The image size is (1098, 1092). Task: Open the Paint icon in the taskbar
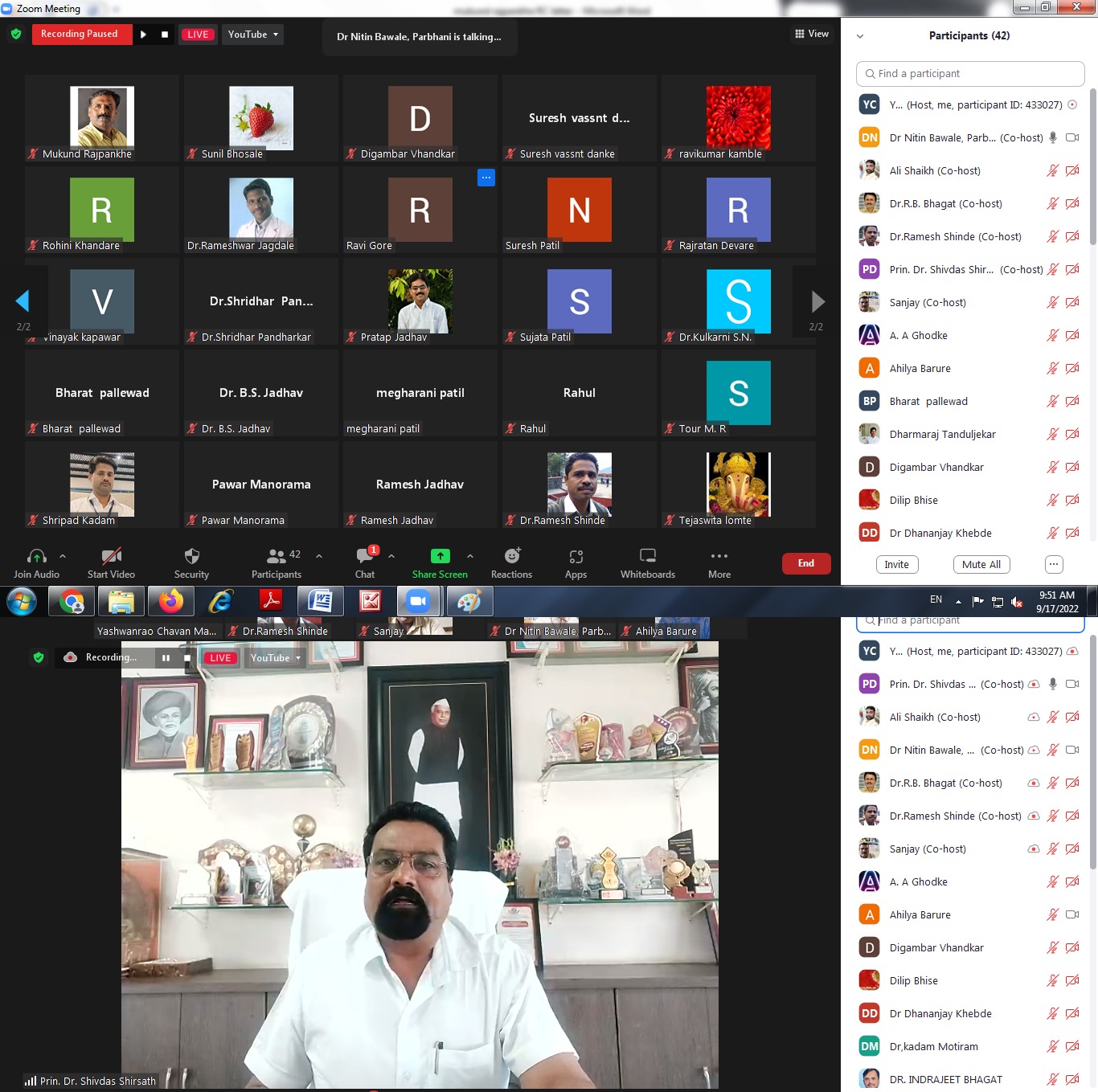pos(469,601)
